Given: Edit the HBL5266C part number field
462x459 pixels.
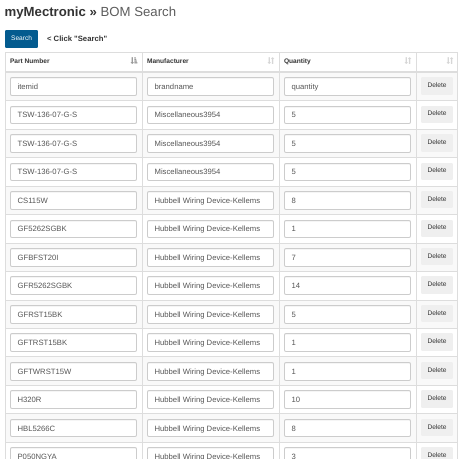Looking at the screenshot, I should click(73, 428).
